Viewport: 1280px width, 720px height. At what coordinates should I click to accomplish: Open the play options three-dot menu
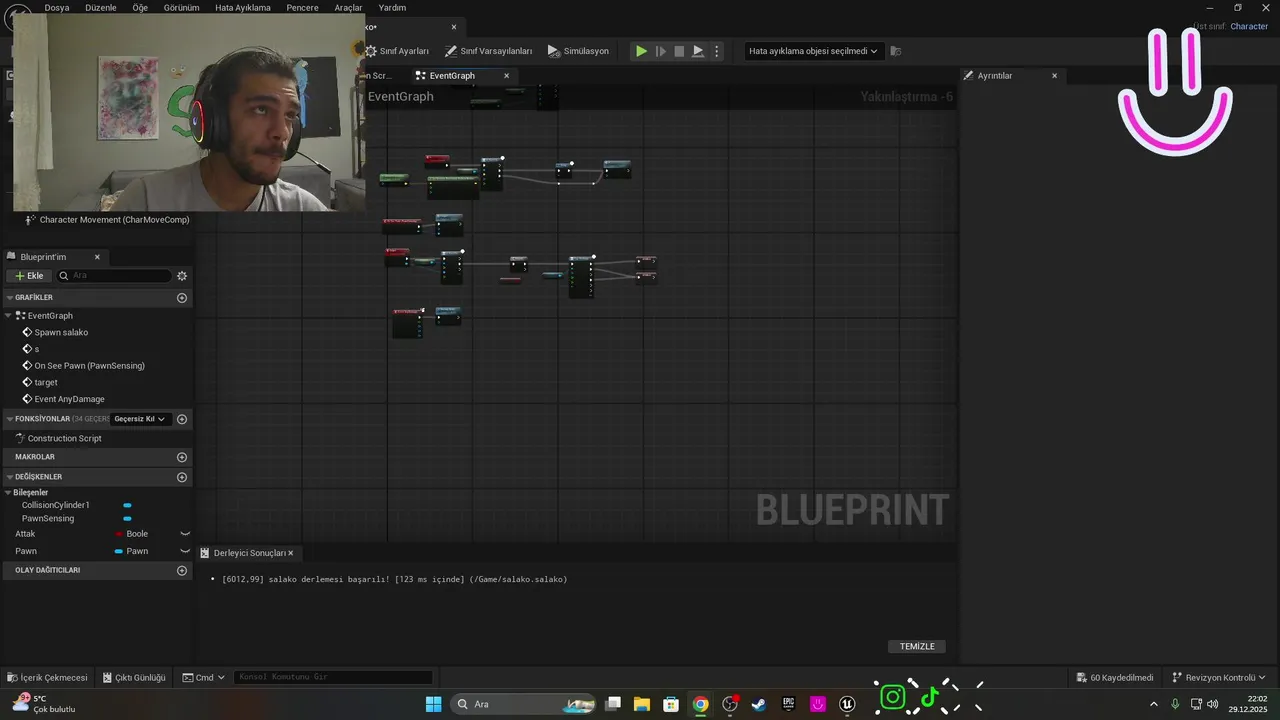pos(716,51)
